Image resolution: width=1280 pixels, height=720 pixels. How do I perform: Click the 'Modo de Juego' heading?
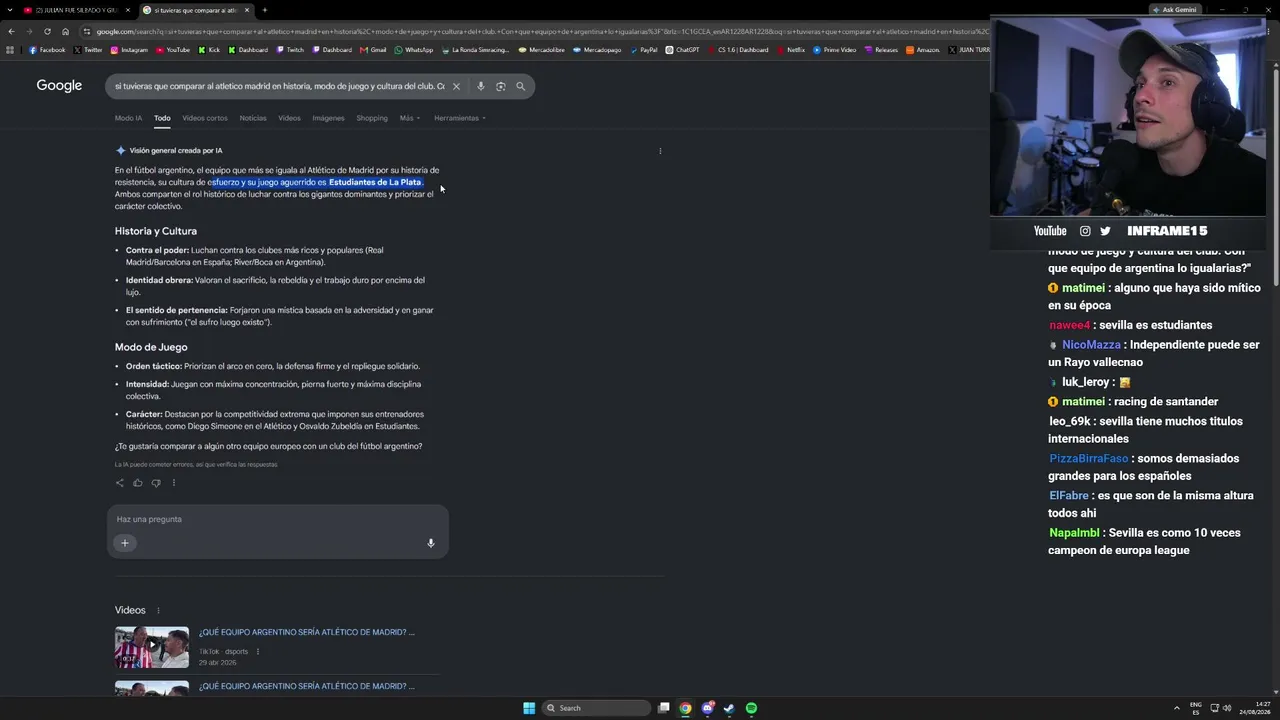pyautogui.click(x=151, y=347)
